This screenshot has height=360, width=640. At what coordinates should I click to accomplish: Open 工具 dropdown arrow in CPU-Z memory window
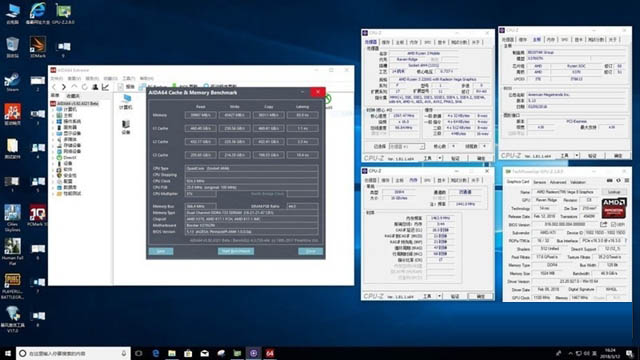click(x=440, y=296)
